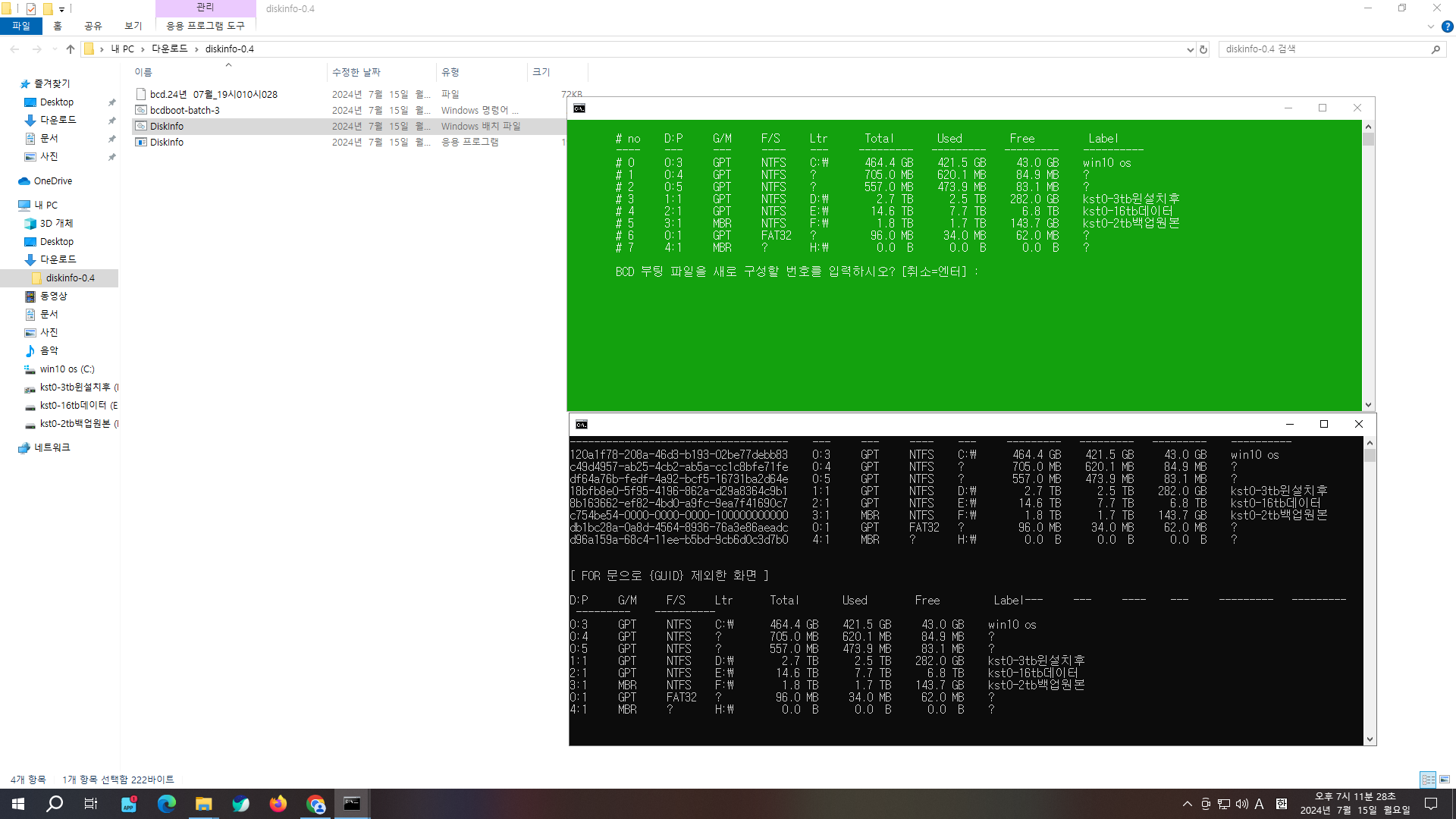The height and width of the screenshot is (819, 1456).
Task: Open the Windows Start menu
Action: click(18, 804)
